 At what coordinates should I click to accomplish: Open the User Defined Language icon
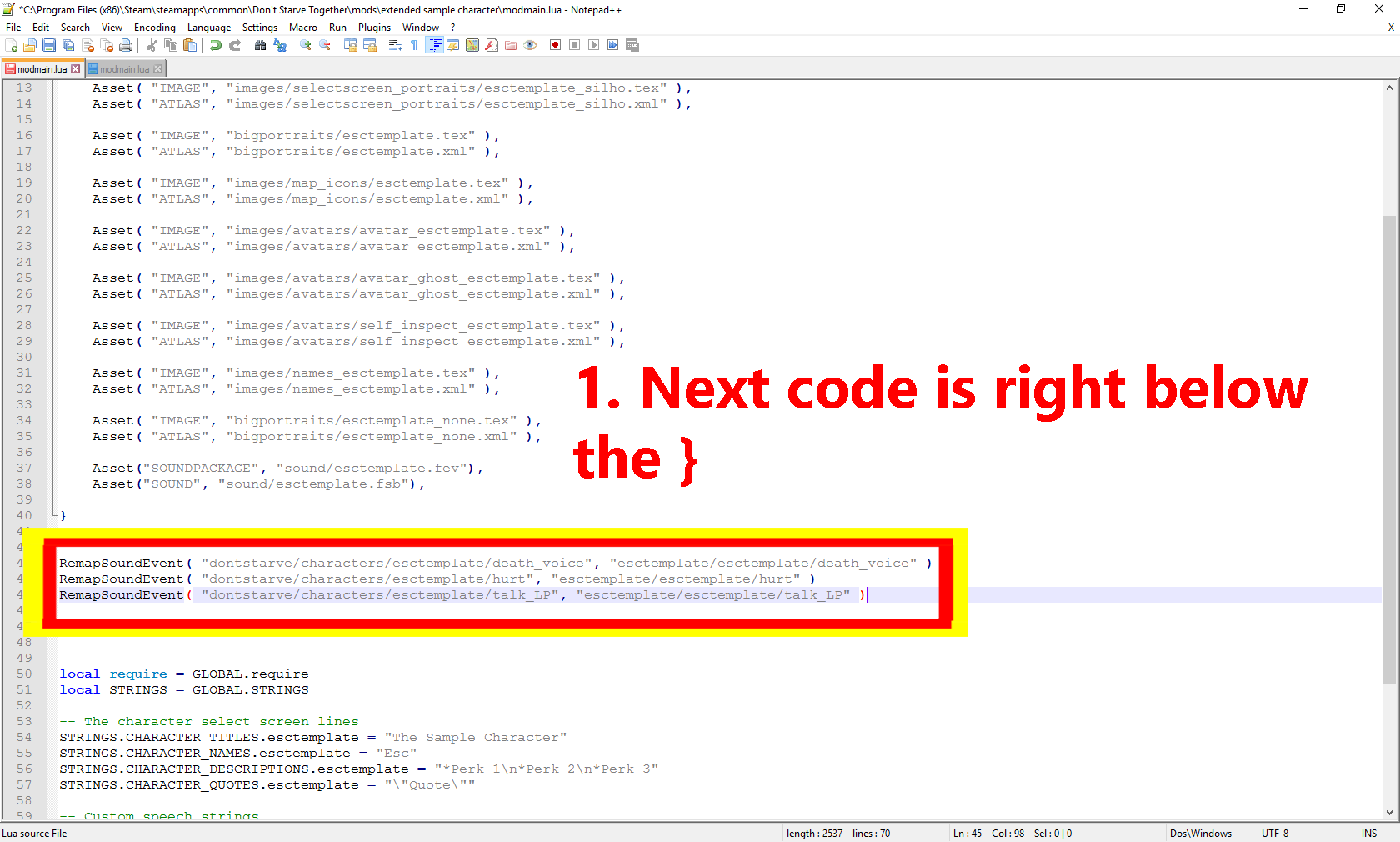(x=453, y=45)
